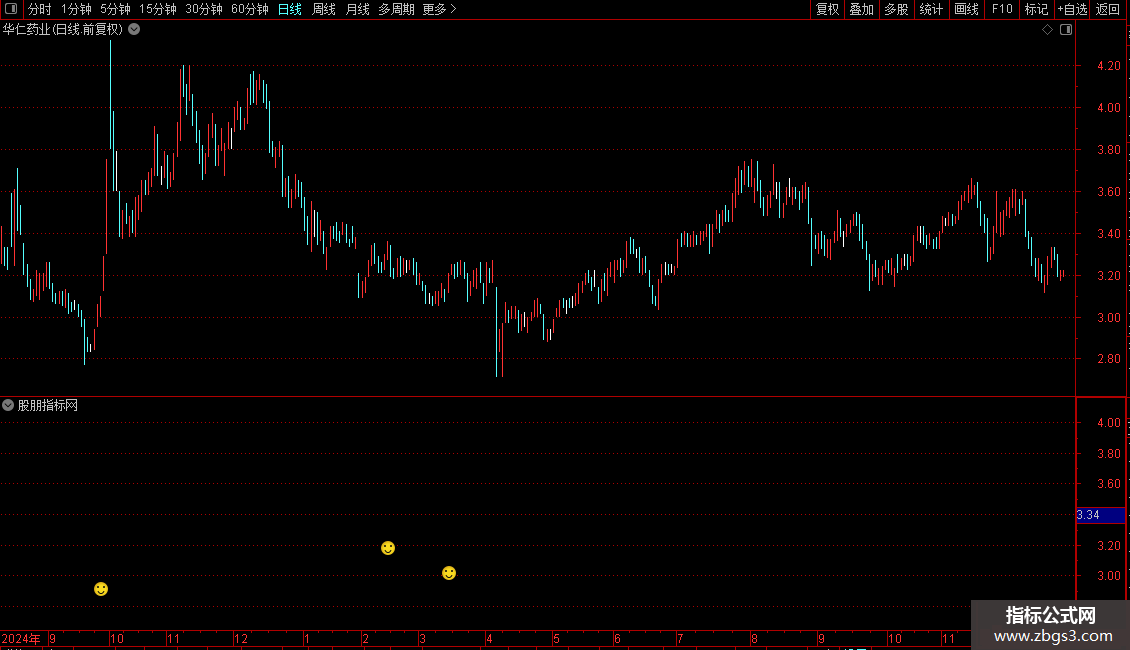Click month 8 on the date axis
Screen dimensions: 1130x650
point(755,638)
